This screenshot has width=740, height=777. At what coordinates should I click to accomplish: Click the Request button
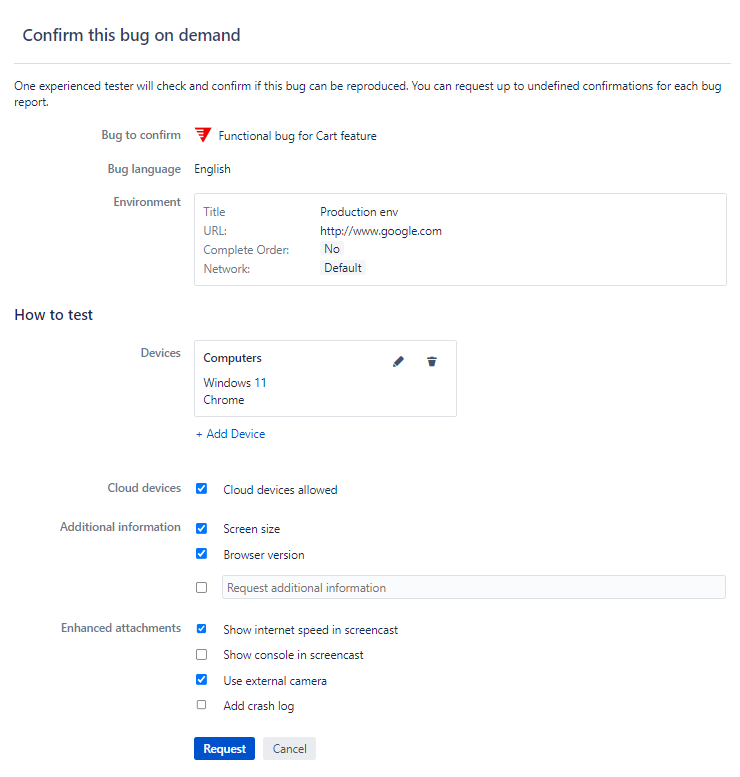[225, 748]
